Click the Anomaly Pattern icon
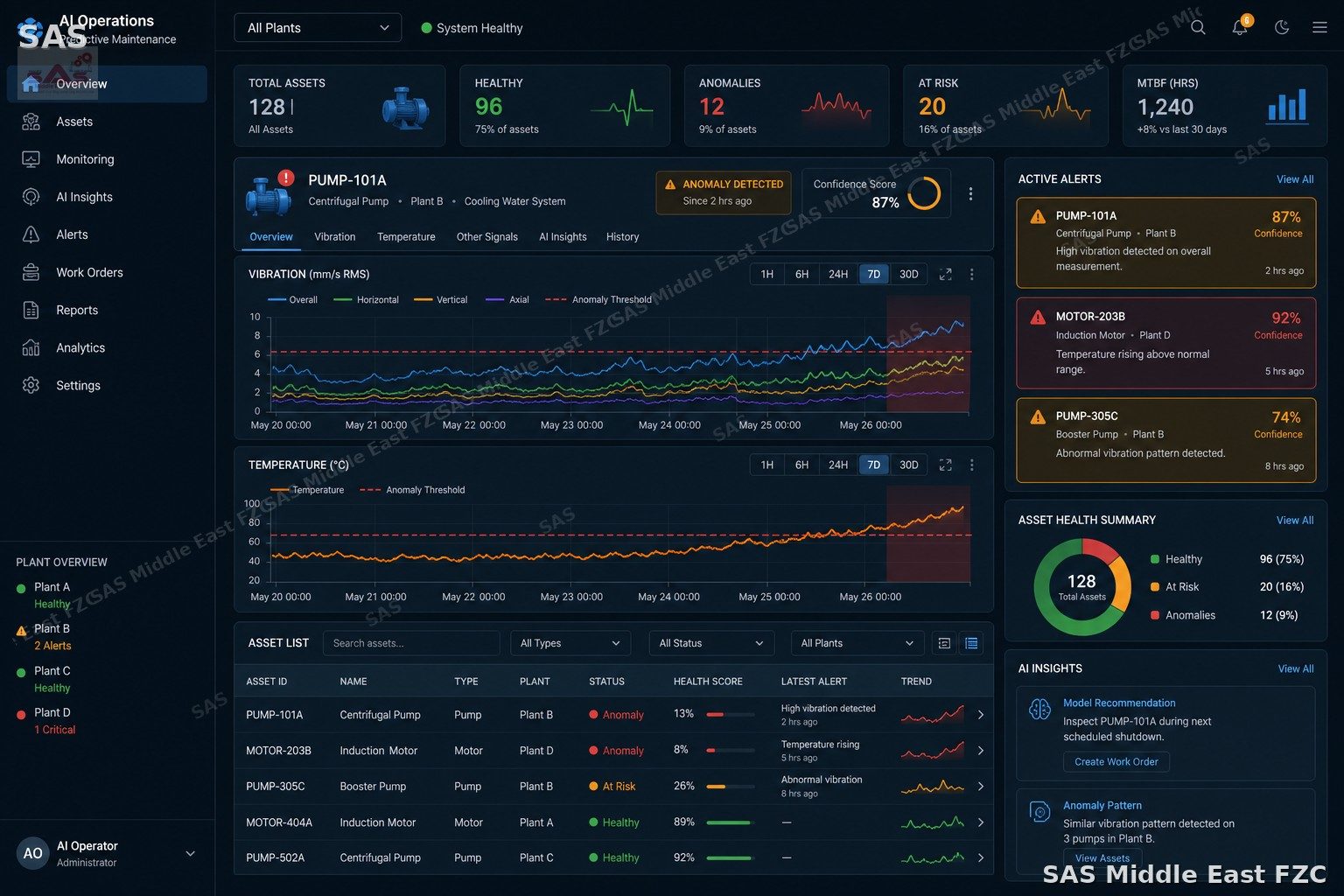 pyautogui.click(x=1039, y=812)
